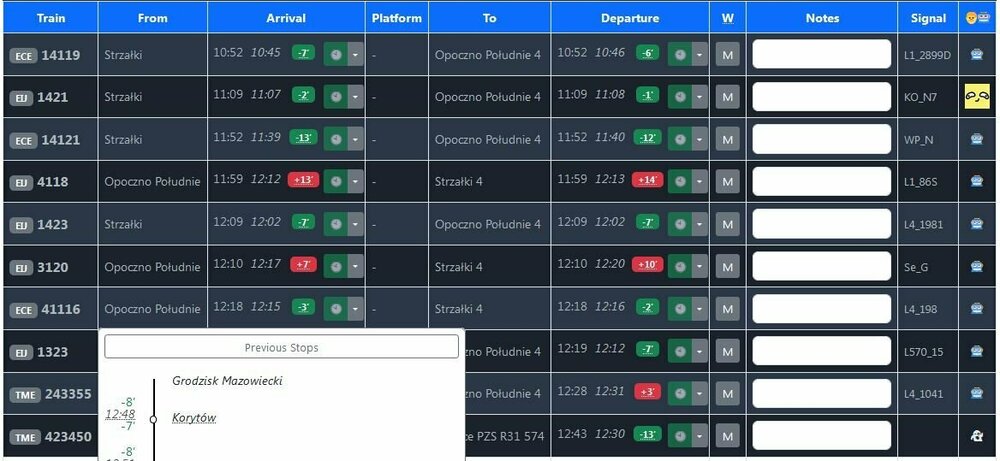Screen dimensions: 1000x461
Task: Click the departure clock icon for train 4118
Action: coord(680,181)
